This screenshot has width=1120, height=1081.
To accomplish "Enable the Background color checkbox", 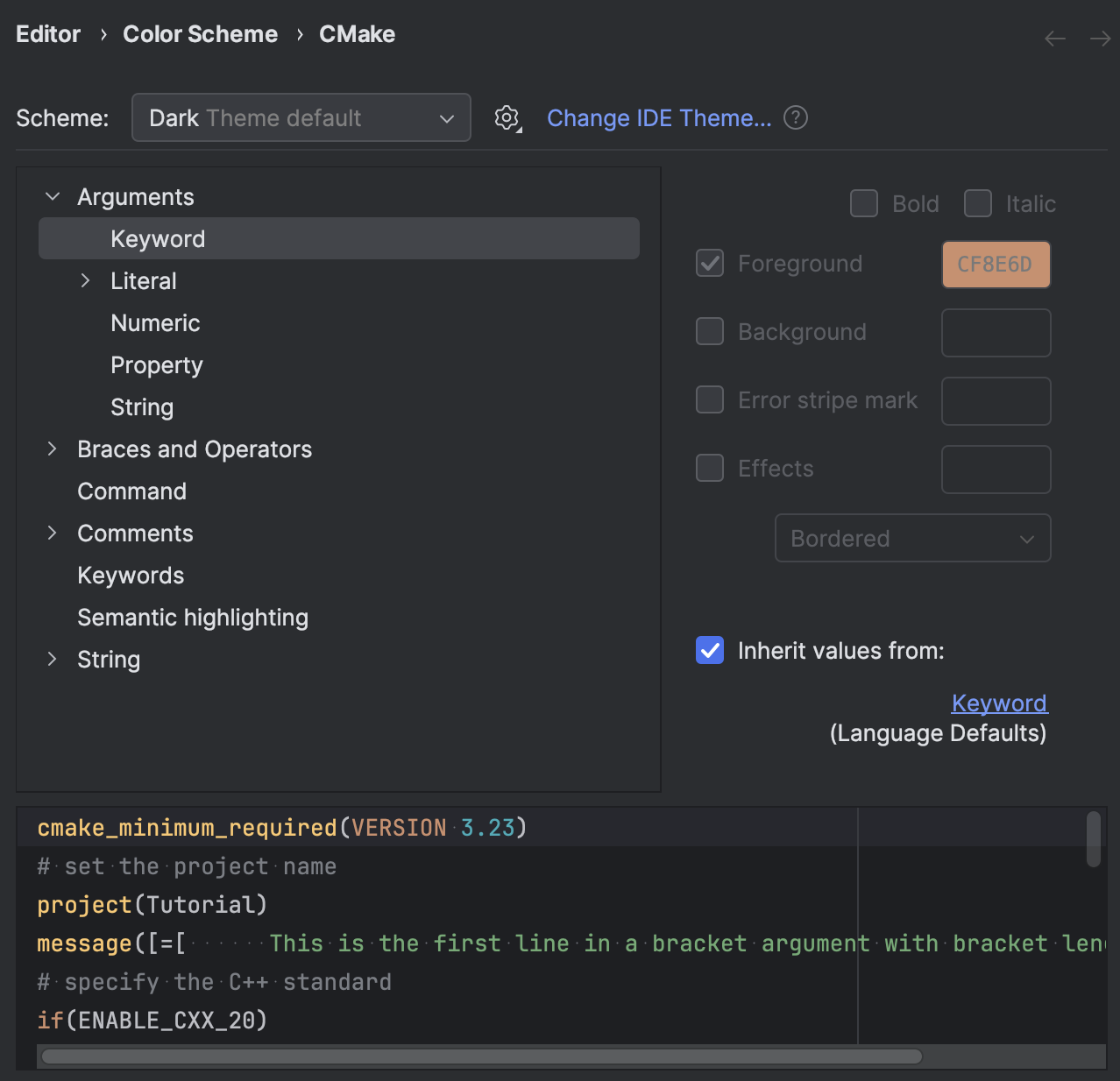I will (710, 331).
